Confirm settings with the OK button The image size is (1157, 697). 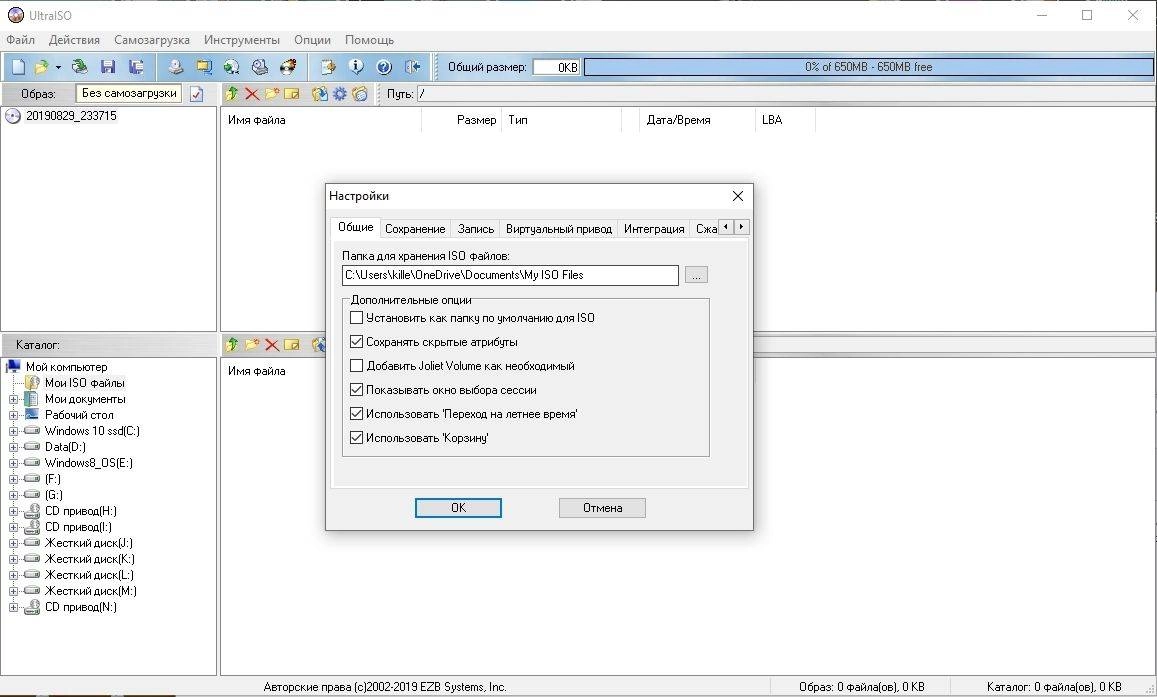(458, 507)
